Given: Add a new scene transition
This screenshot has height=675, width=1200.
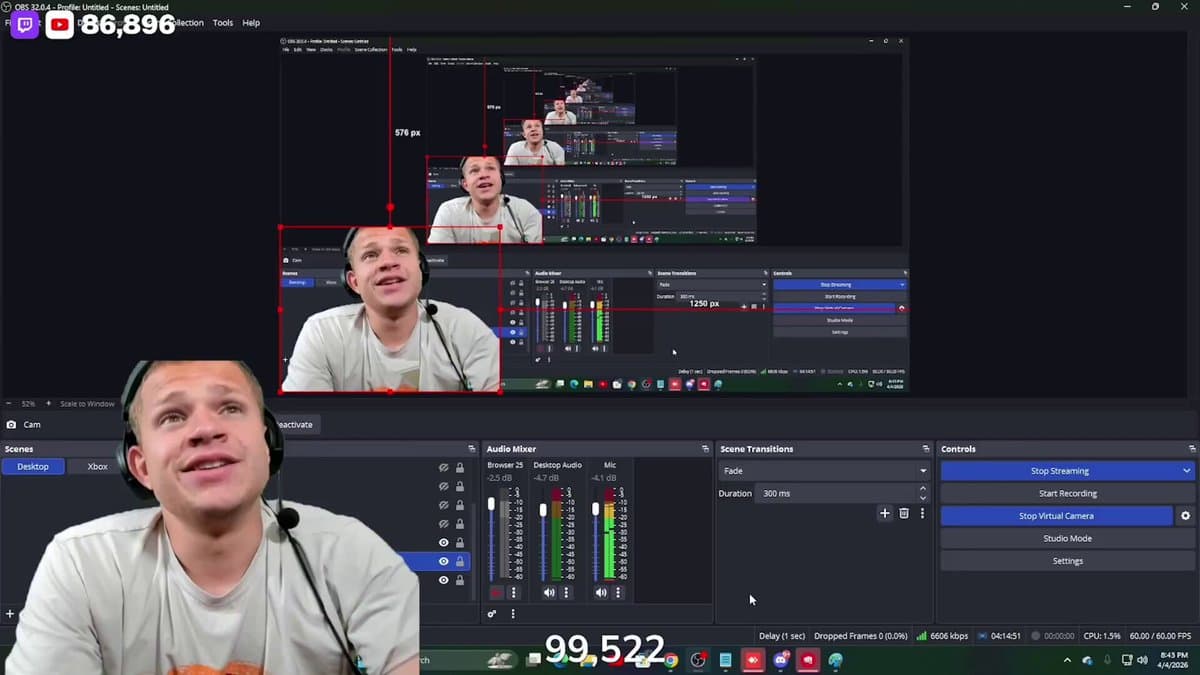Looking at the screenshot, I should click(884, 513).
